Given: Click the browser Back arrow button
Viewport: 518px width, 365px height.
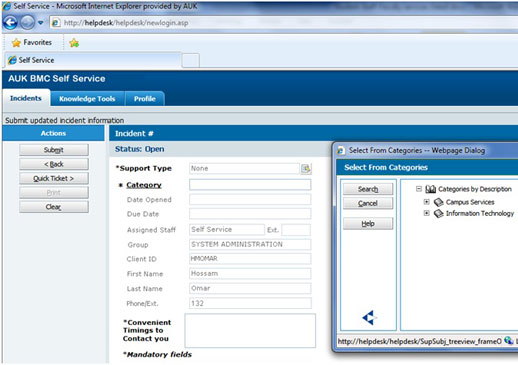Looking at the screenshot, I should pos(10,23).
